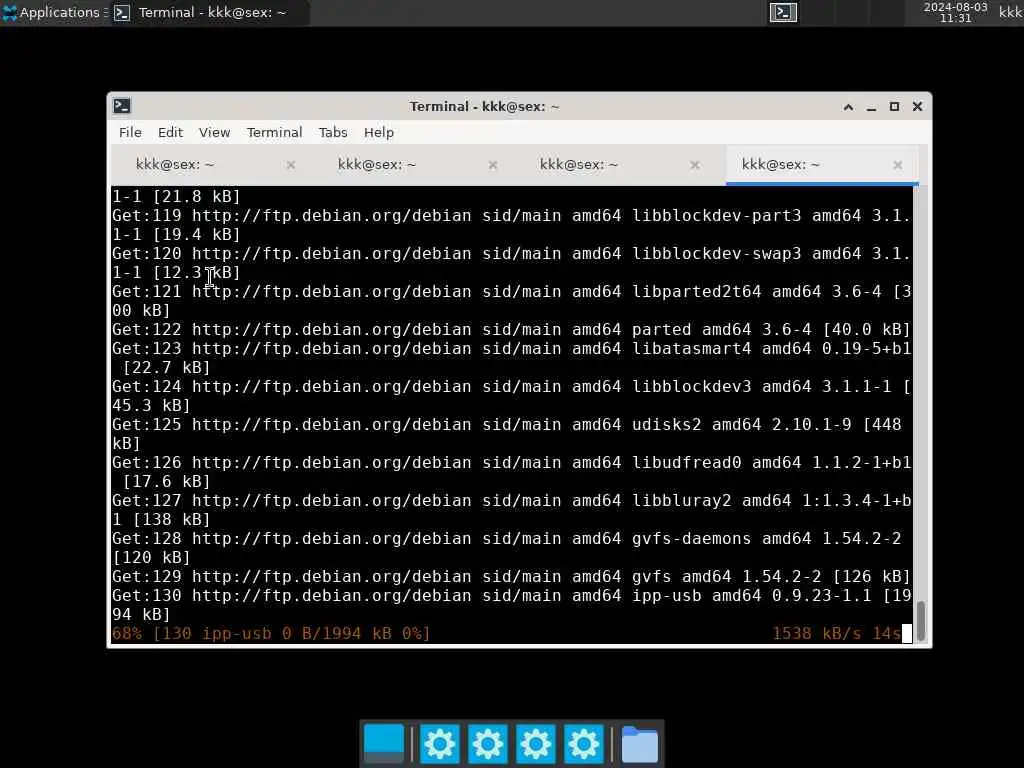Screen dimensions: 1024x768
Task: Open the Edit menu
Action: pos(170,133)
